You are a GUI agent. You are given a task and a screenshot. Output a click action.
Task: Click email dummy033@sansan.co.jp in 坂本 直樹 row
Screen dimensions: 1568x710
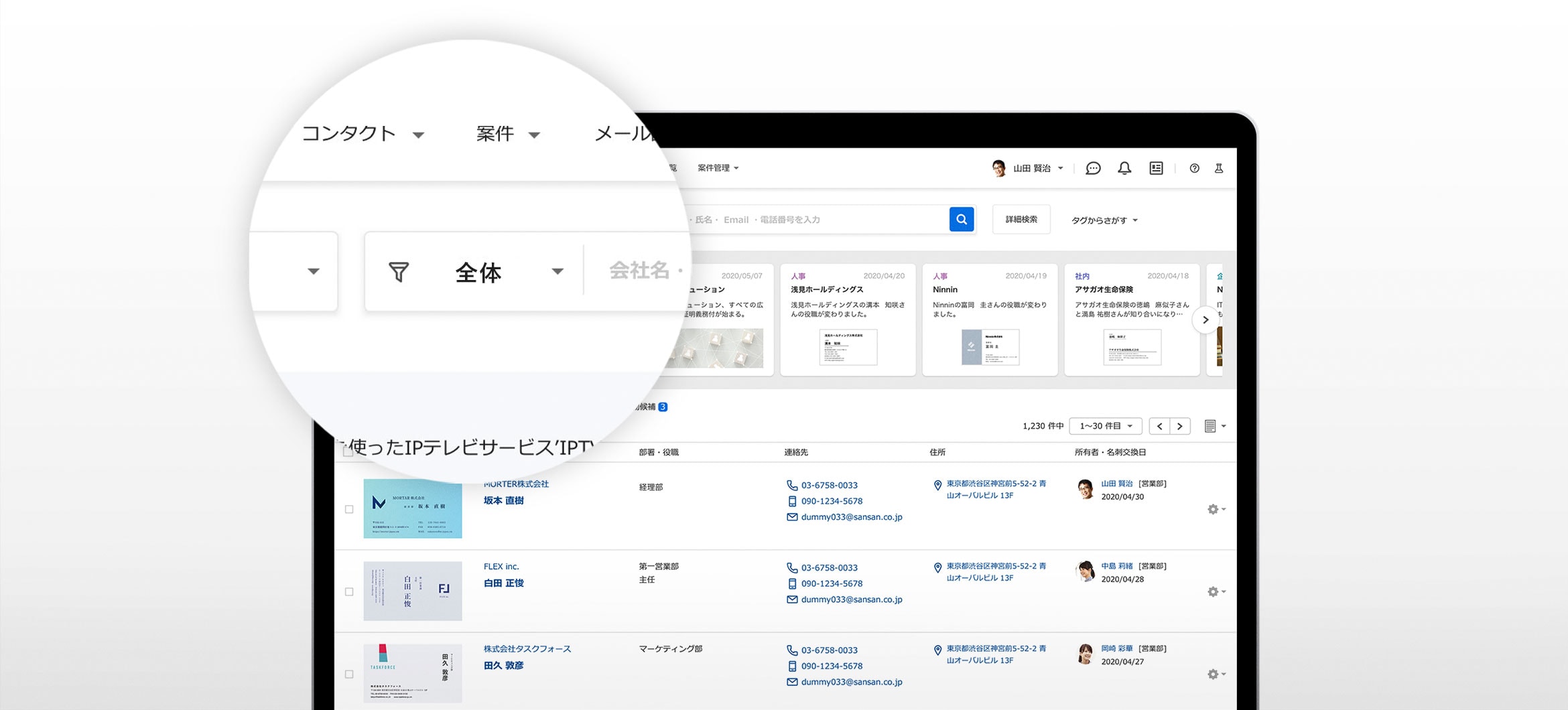pyautogui.click(x=852, y=517)
